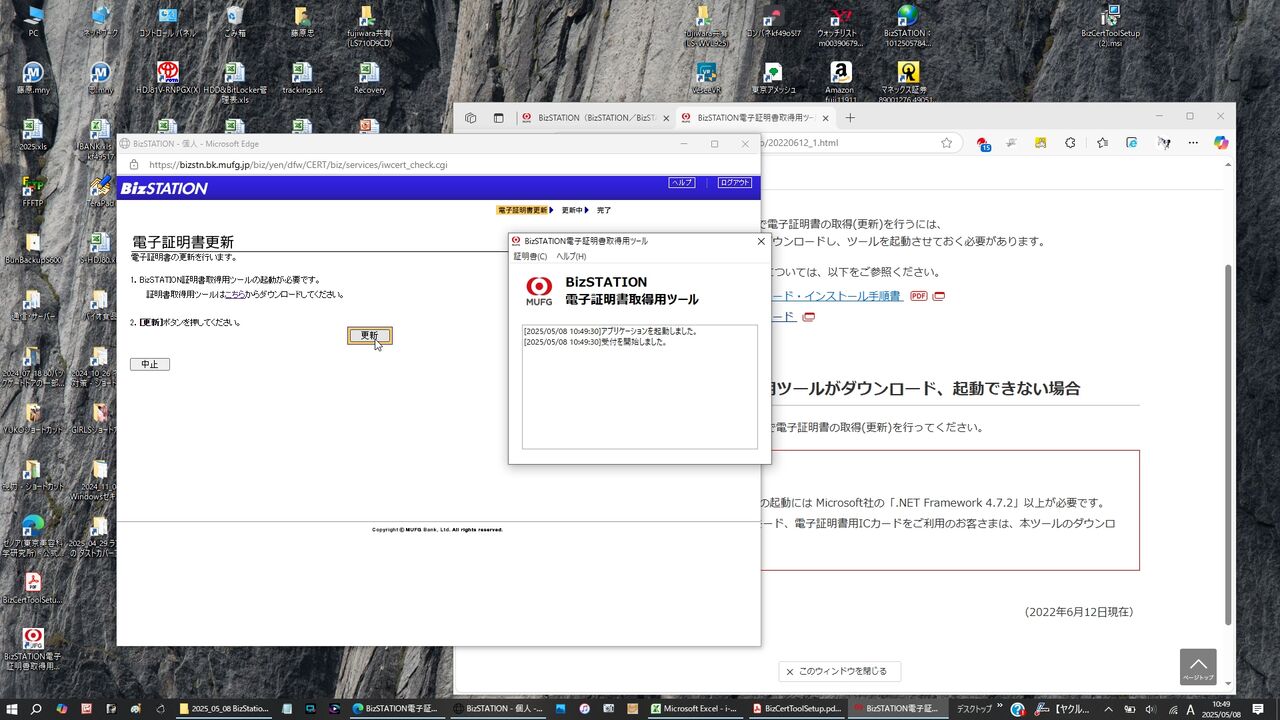Open the ごみ箱 recycle bin icon

click(x=235, y=21)
